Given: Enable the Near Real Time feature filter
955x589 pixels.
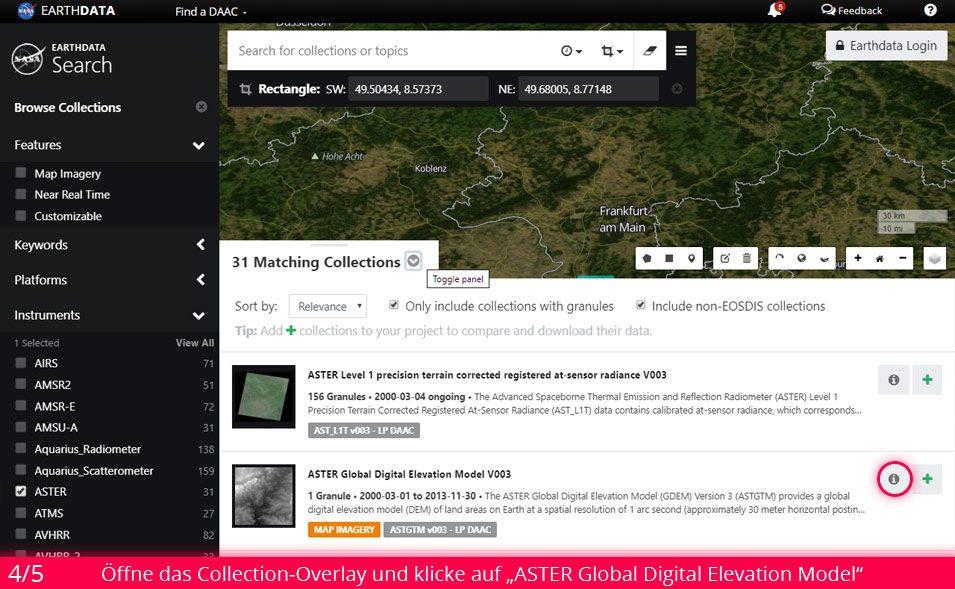Looking at the screenshot, I should pos(21,194).
